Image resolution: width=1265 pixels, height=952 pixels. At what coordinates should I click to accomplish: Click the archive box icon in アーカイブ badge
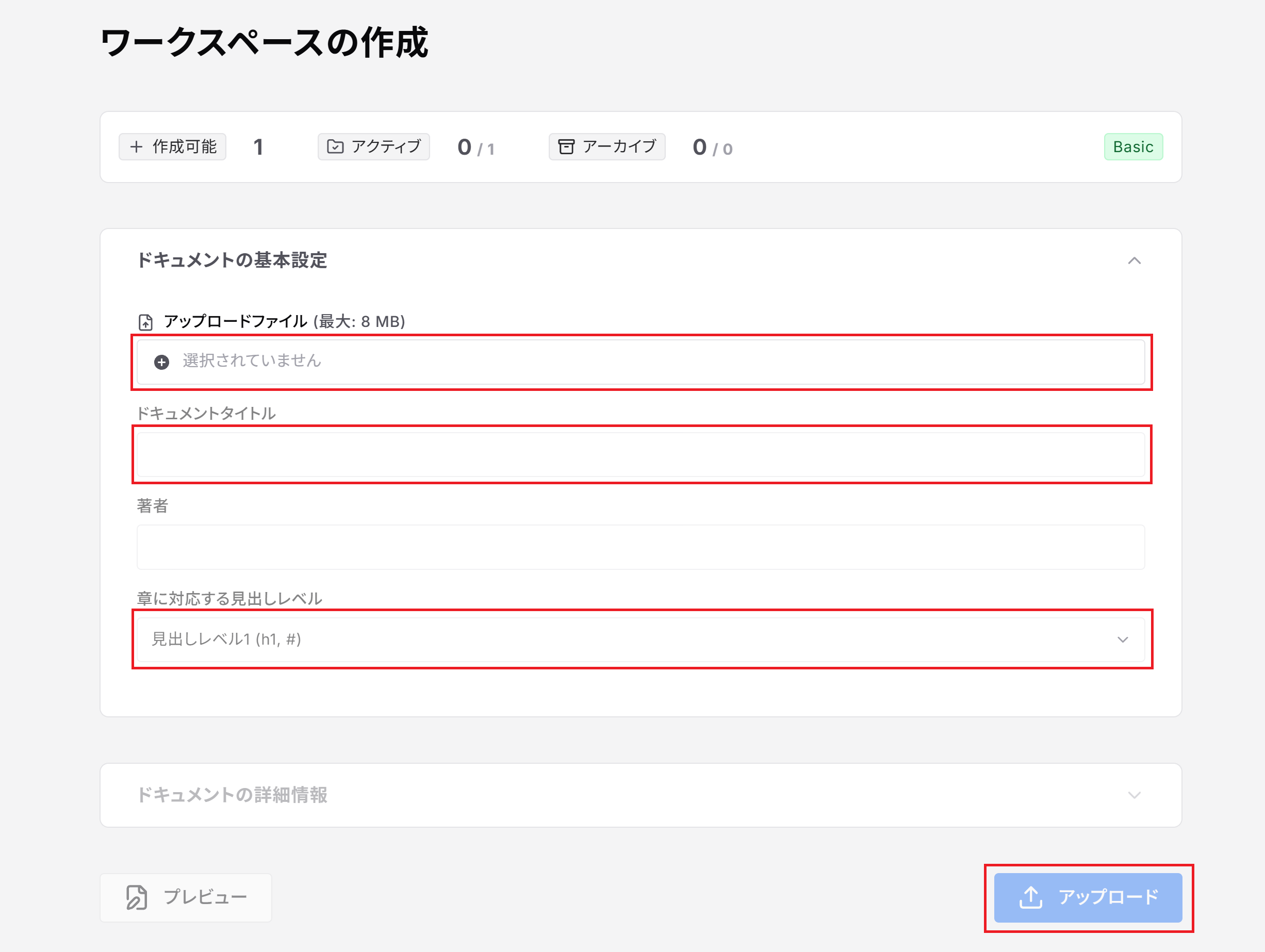pyautogui.click(x=566, y=147)
